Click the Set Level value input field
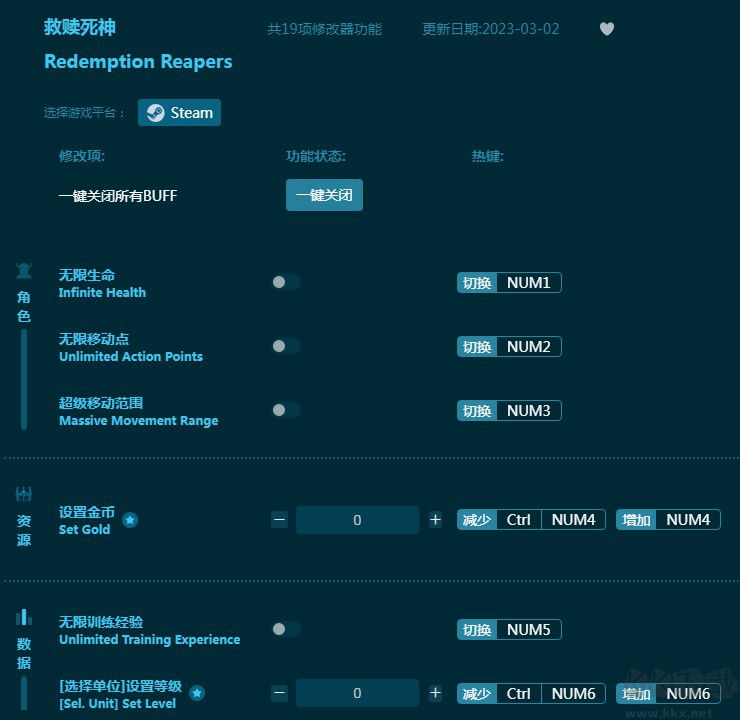The width and height of the screenshot is (740, 720). pos(357,693)
